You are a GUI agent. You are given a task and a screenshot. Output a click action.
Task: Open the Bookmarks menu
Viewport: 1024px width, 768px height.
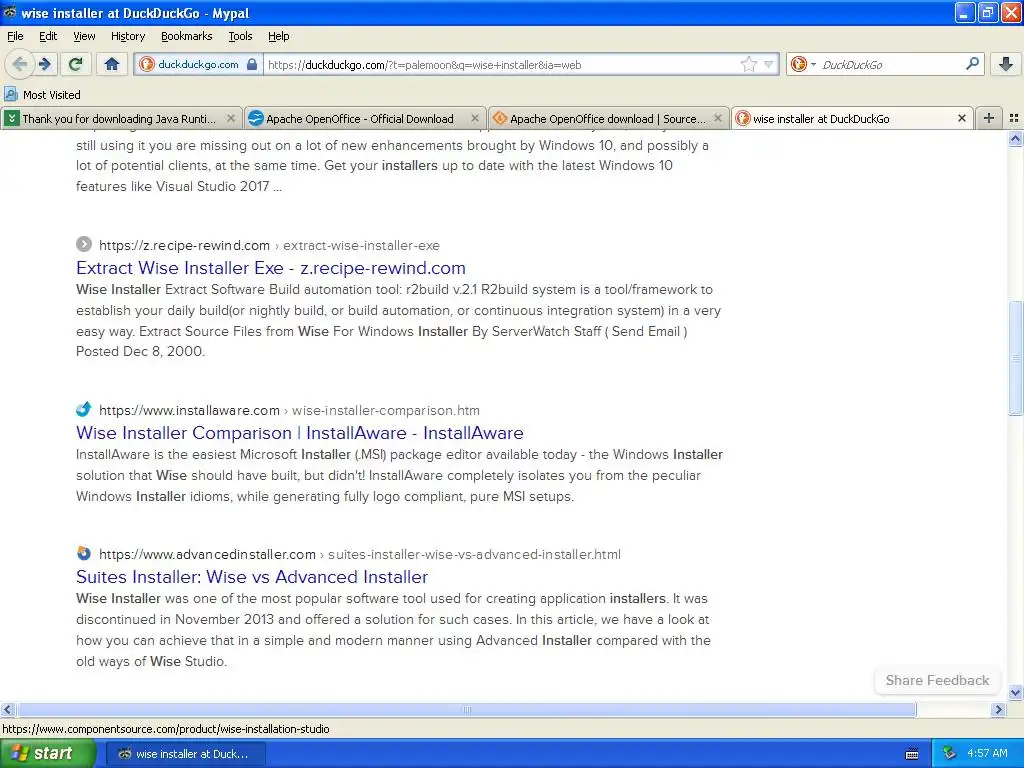[186, 36]
